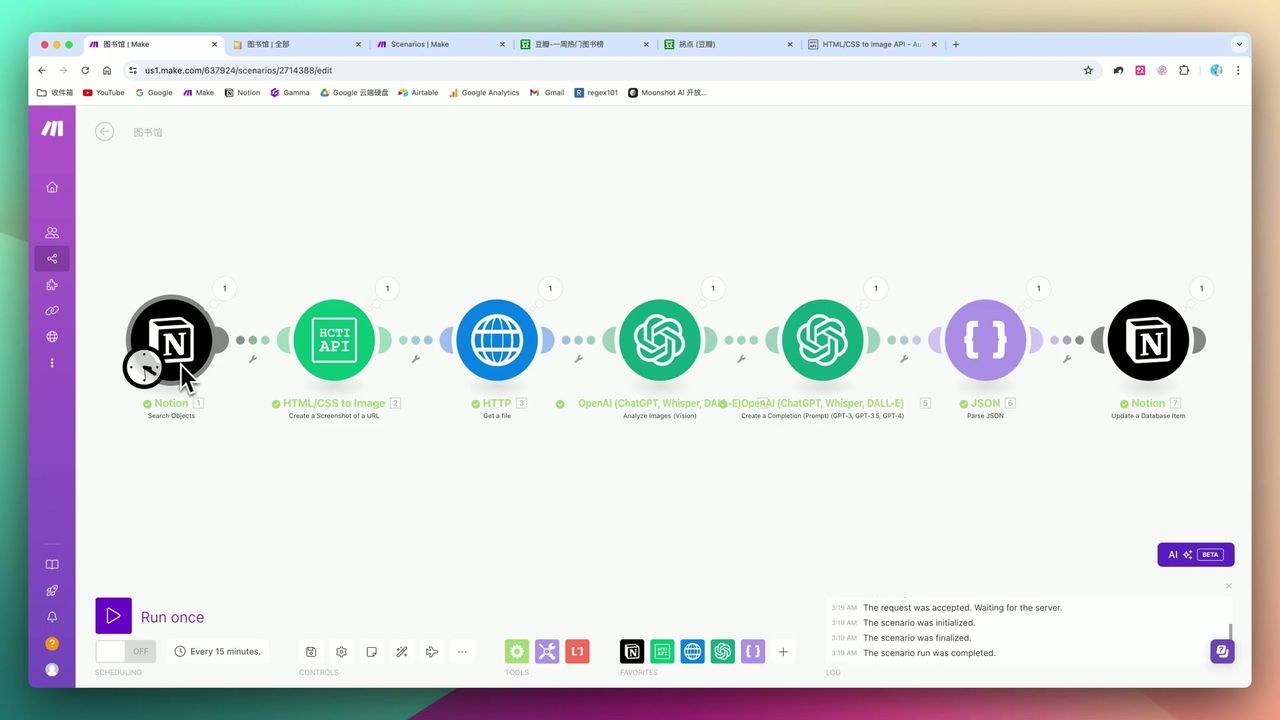Switch to the HTML/CSS to Image API tab

[x=870, y=44]
